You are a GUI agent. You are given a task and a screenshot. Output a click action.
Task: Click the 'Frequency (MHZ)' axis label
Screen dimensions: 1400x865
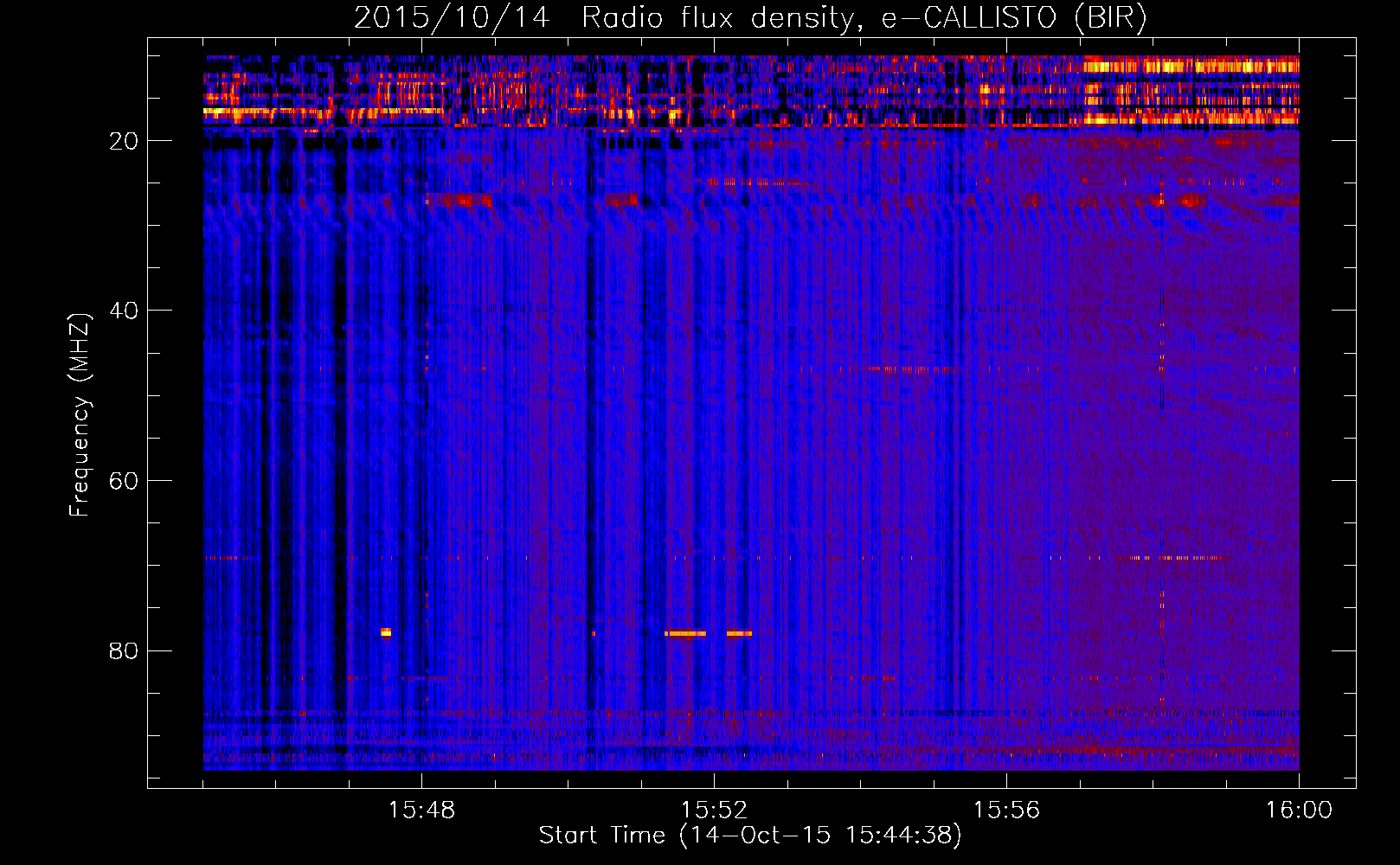coord(79,415)
